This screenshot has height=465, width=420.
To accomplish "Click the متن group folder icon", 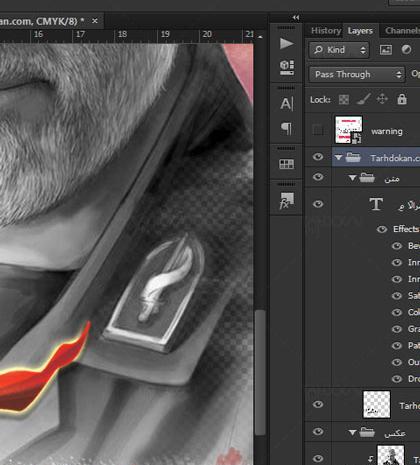I will tap(367, 178).
